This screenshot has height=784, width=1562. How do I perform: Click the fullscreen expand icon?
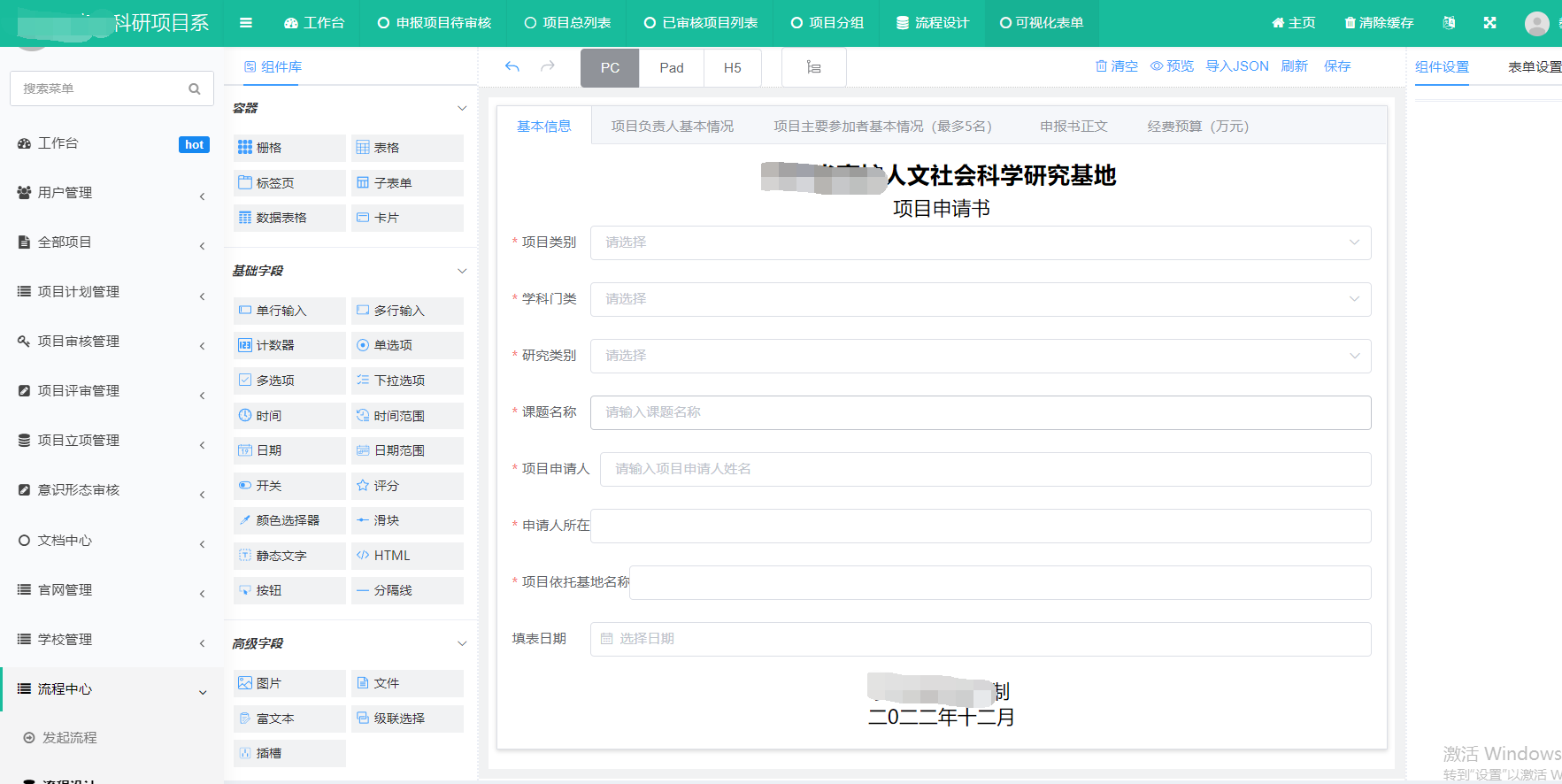[1490, 23]
